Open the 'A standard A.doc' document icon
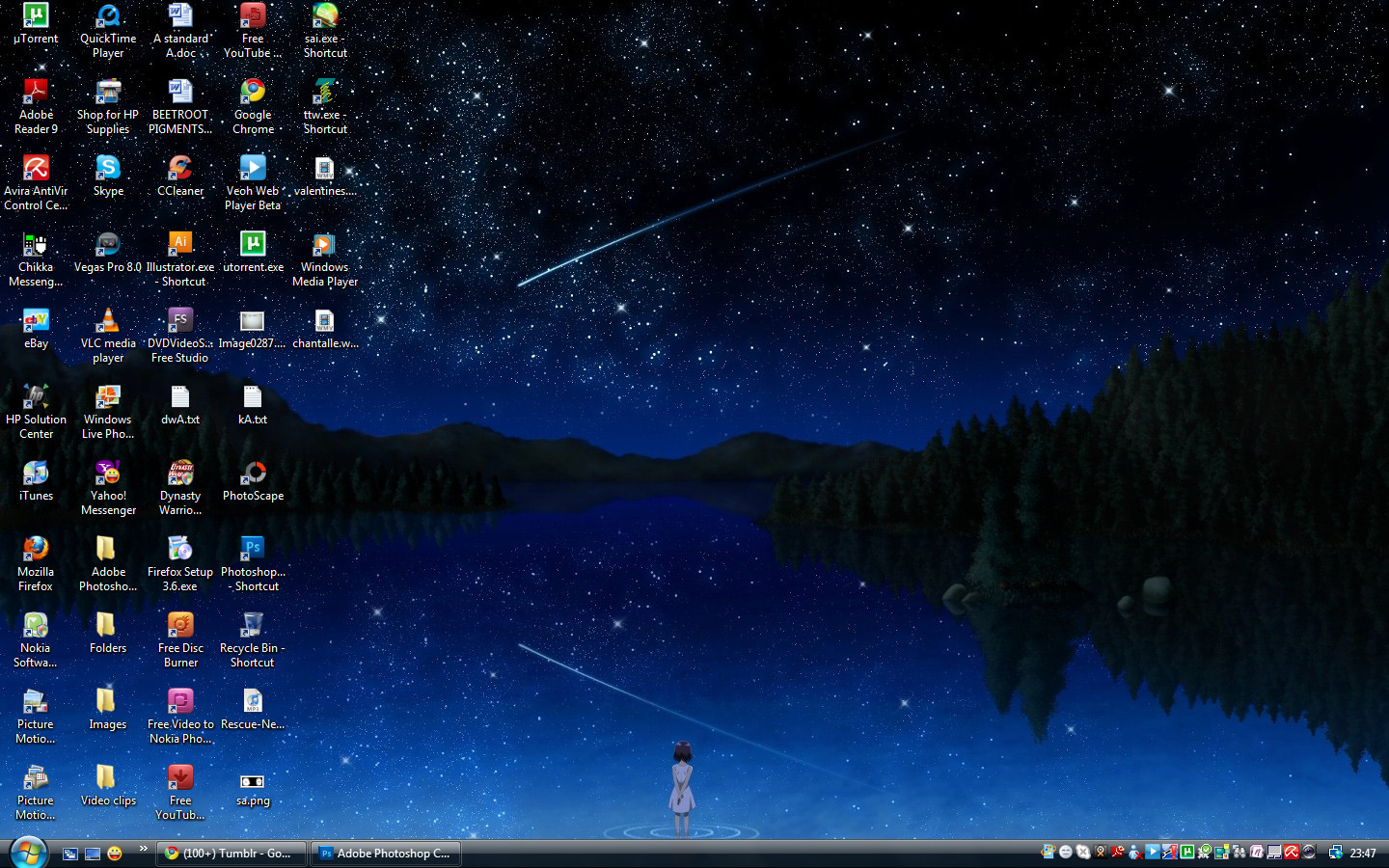The height and width of the screenshot is (868, 1389). pyautogui.click(x=180, y=31)
